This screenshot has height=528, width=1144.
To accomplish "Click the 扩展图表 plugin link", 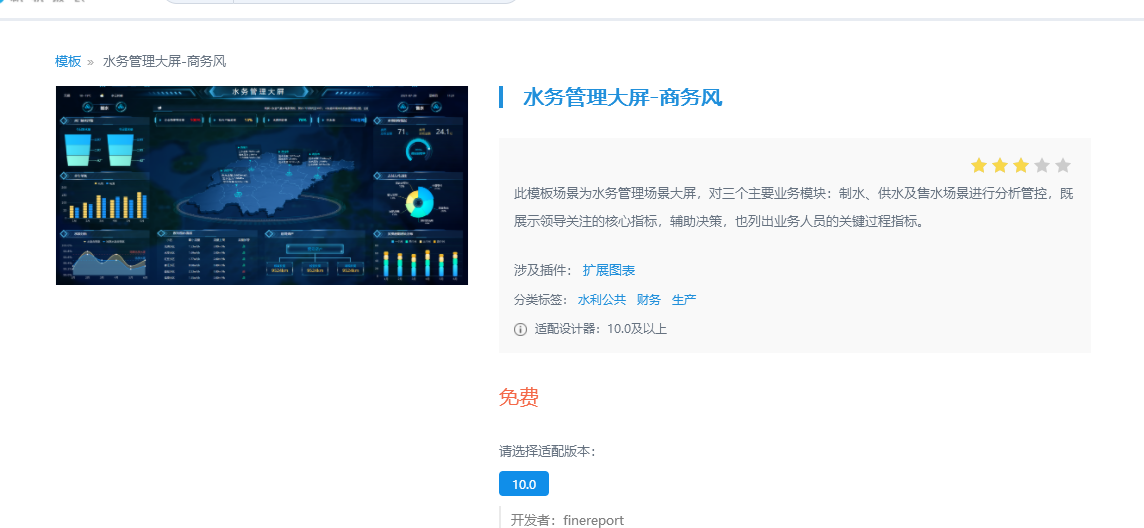I will click(608, 271).
